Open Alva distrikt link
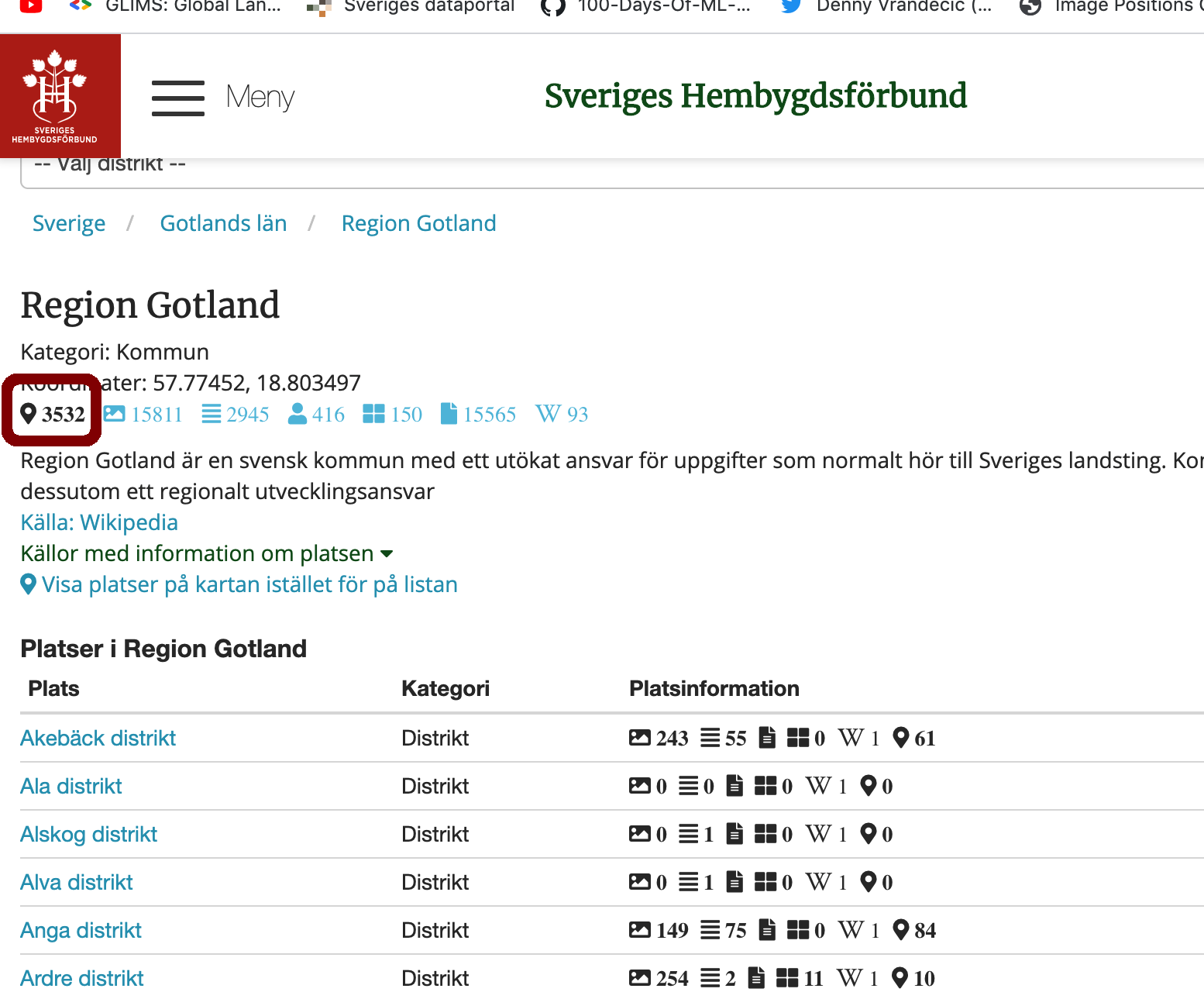Image resolution: width=1204 pixels, height=992 pixels. (77, 882)
